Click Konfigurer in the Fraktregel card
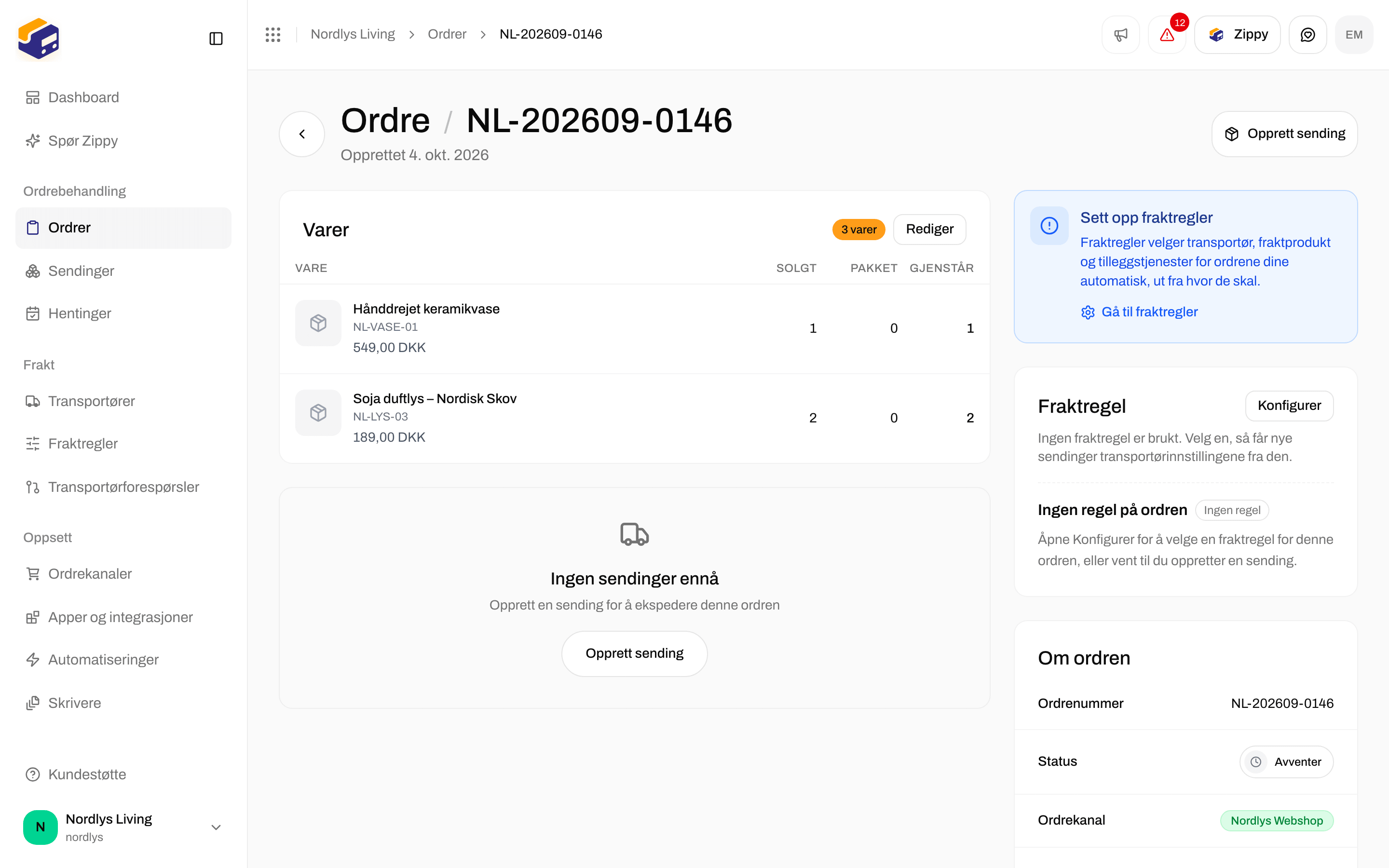Image resolution: width=1389 pixels, height=868 pixels. pos(1289,406)
